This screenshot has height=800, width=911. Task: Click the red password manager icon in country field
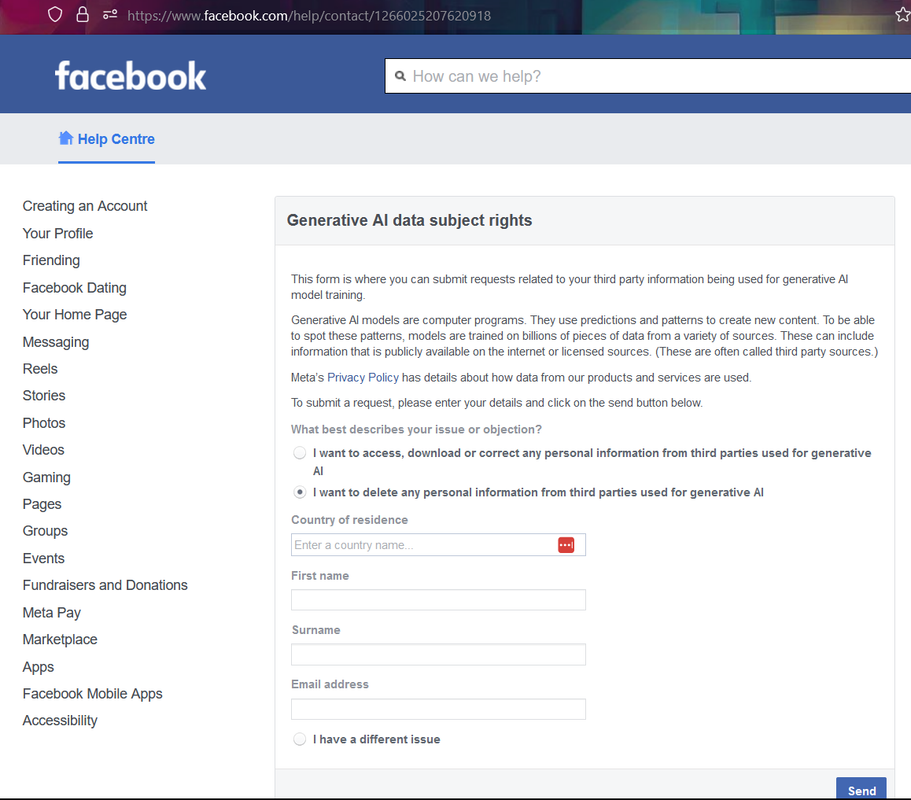566,545
